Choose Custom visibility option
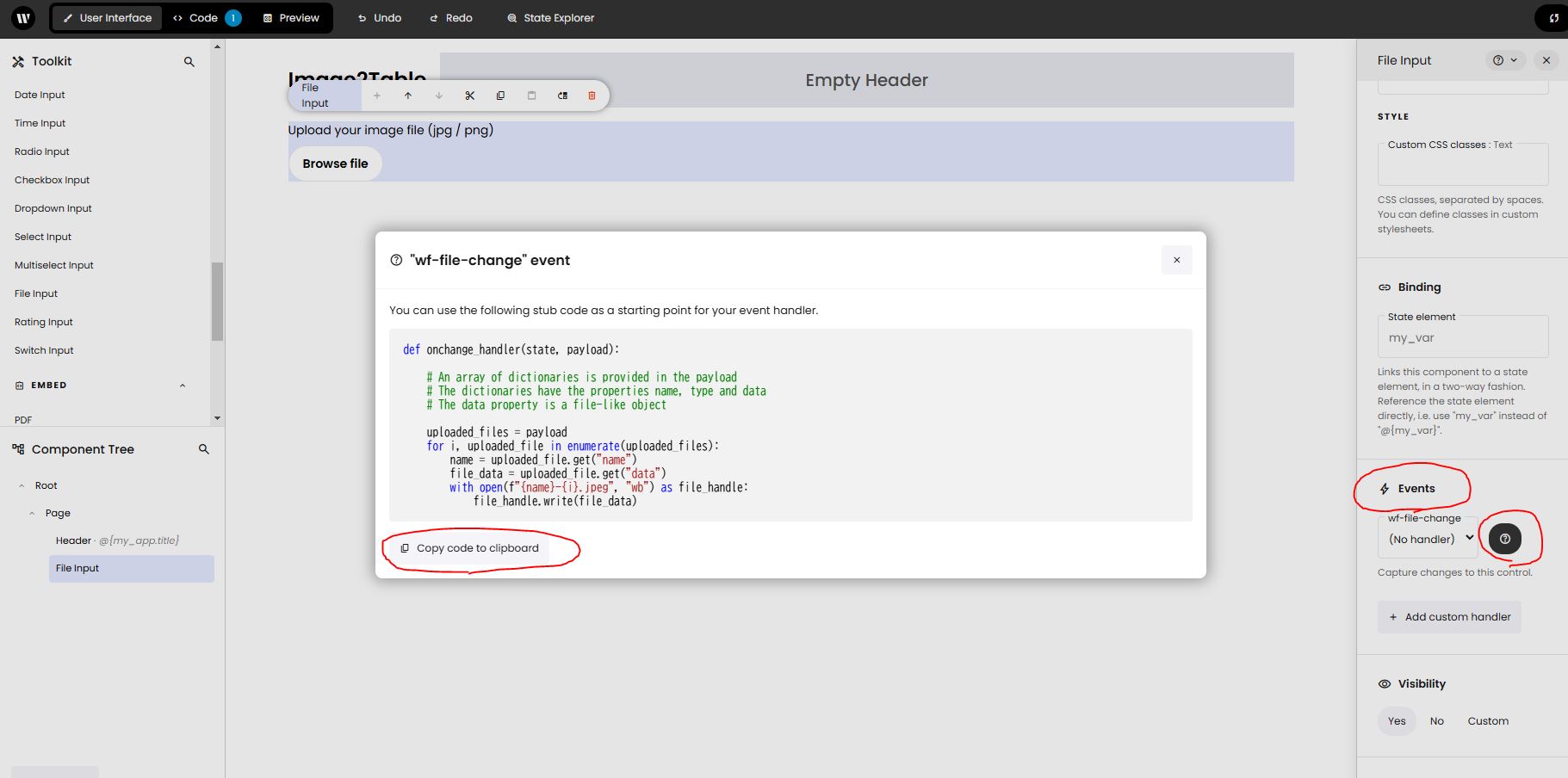The height and width of the screenshot is (778, 1568). 1488,721
